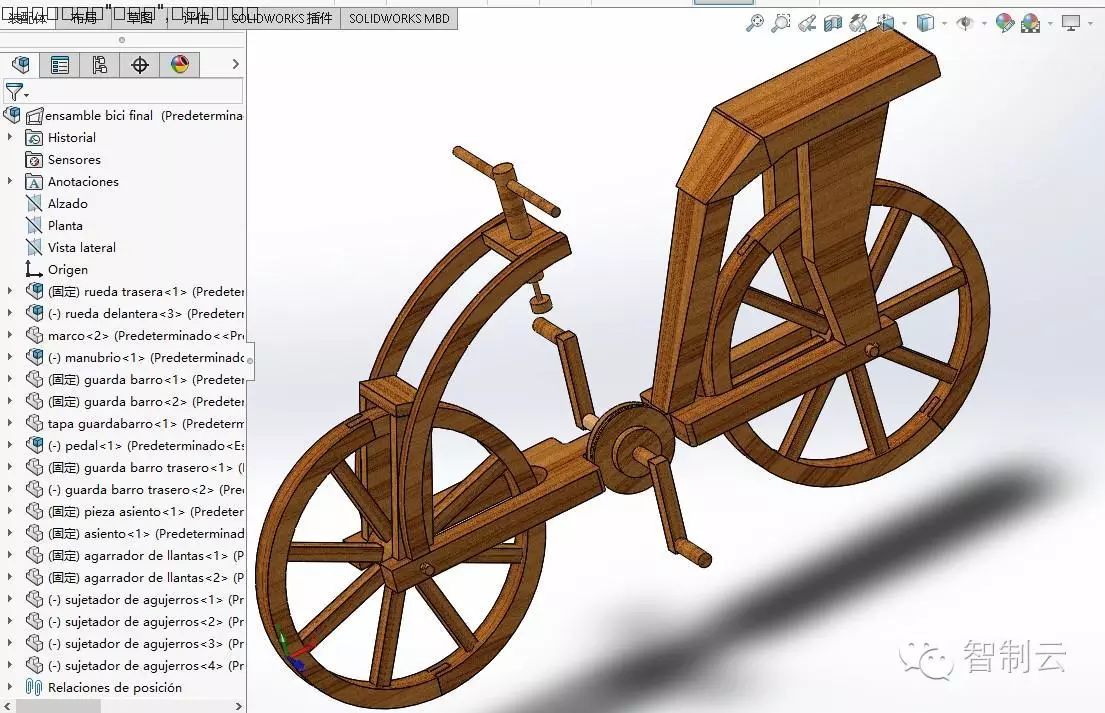Select guarda barro<2> in the tree

click(145, 402)
